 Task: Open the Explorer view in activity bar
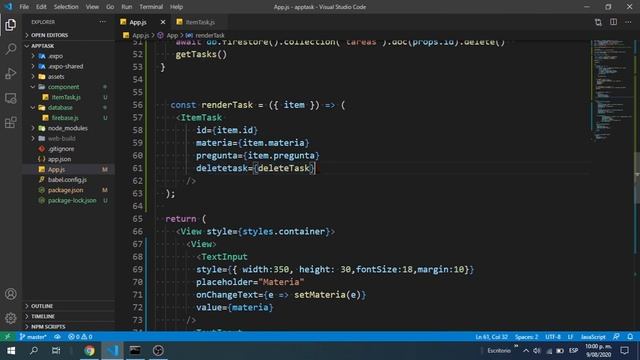click(x=11, y=25)
